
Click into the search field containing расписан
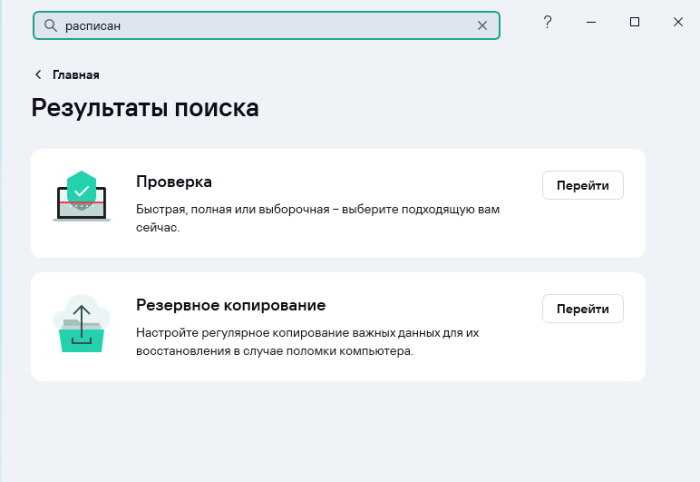coord(266,25)
